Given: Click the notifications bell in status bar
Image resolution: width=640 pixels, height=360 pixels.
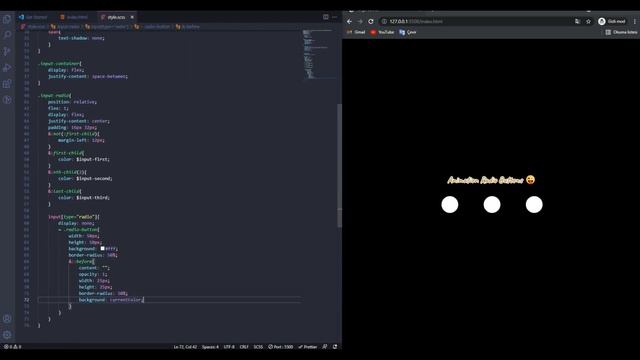Looking at the screenshot, I should [x=335, y=347].
